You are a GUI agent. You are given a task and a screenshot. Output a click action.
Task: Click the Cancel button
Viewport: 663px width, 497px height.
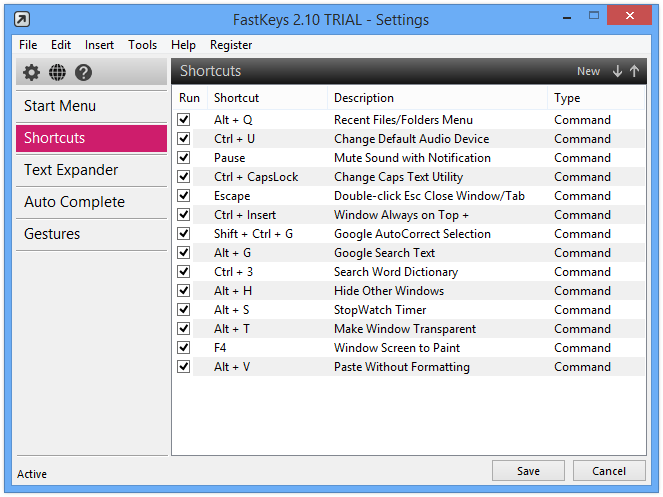pos(609,471)
